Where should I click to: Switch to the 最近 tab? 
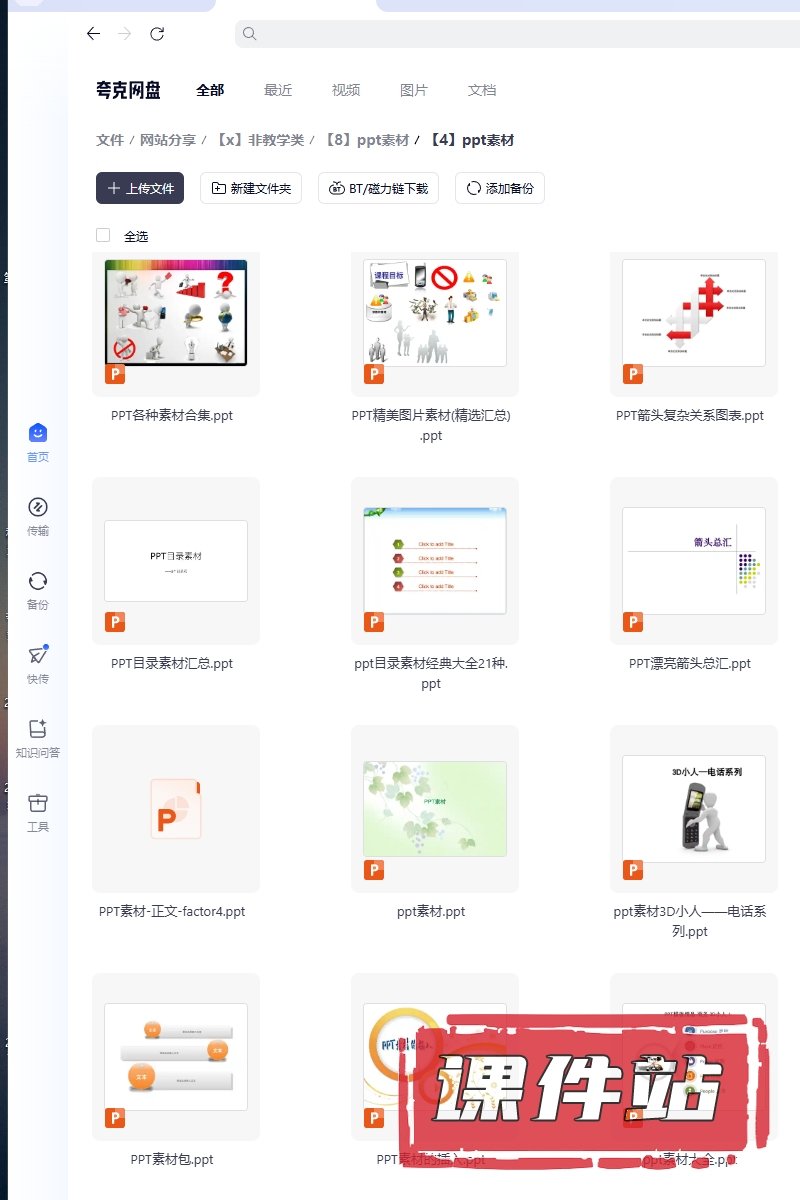(278, 90)
